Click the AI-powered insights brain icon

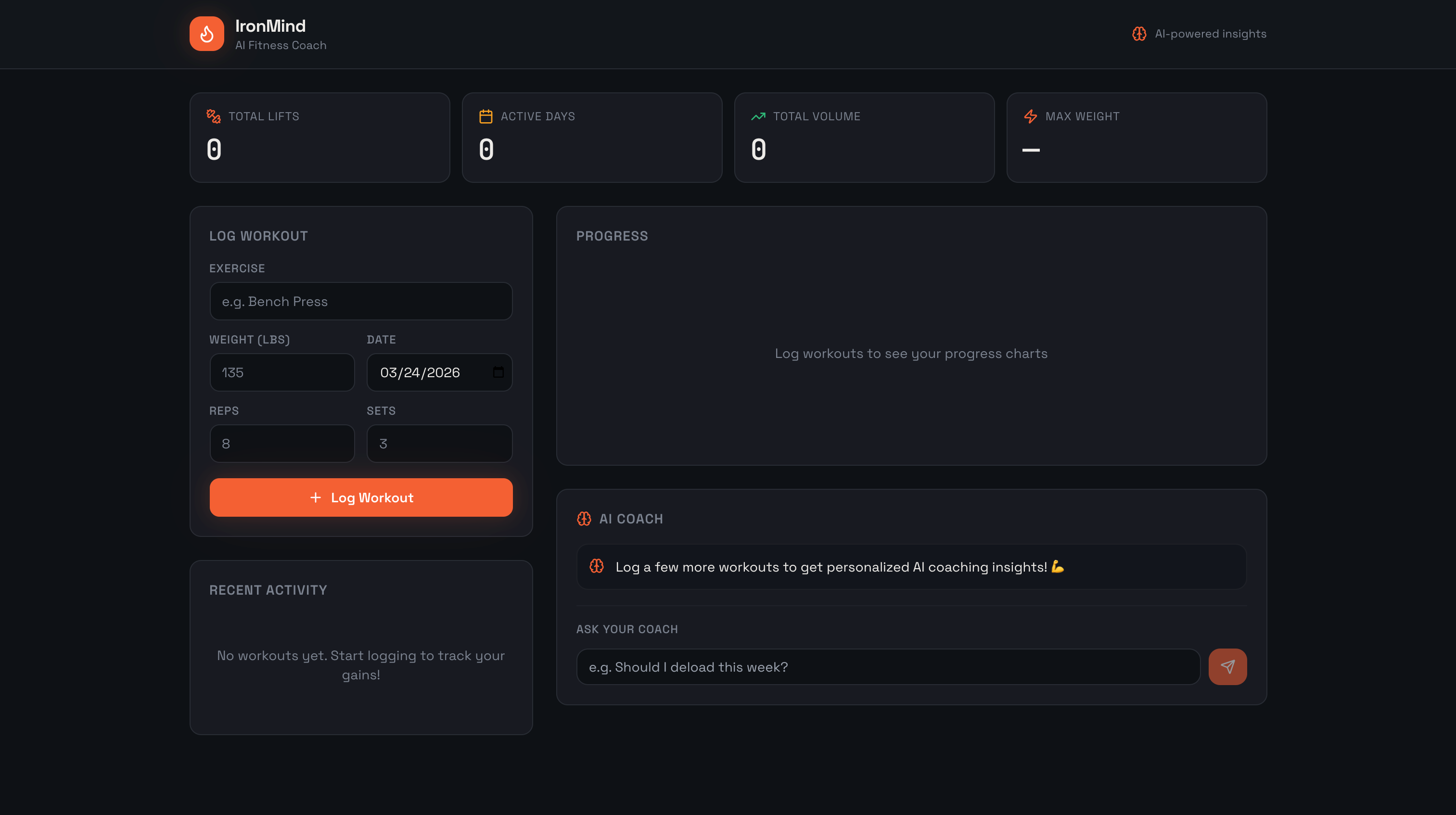[x=1139, y=33]
